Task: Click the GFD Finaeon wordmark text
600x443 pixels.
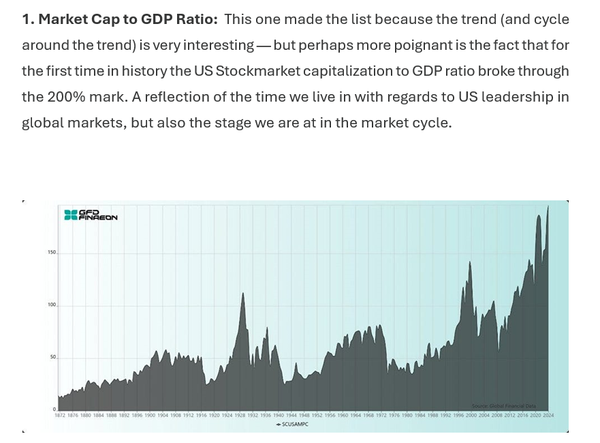Action: 98,215
